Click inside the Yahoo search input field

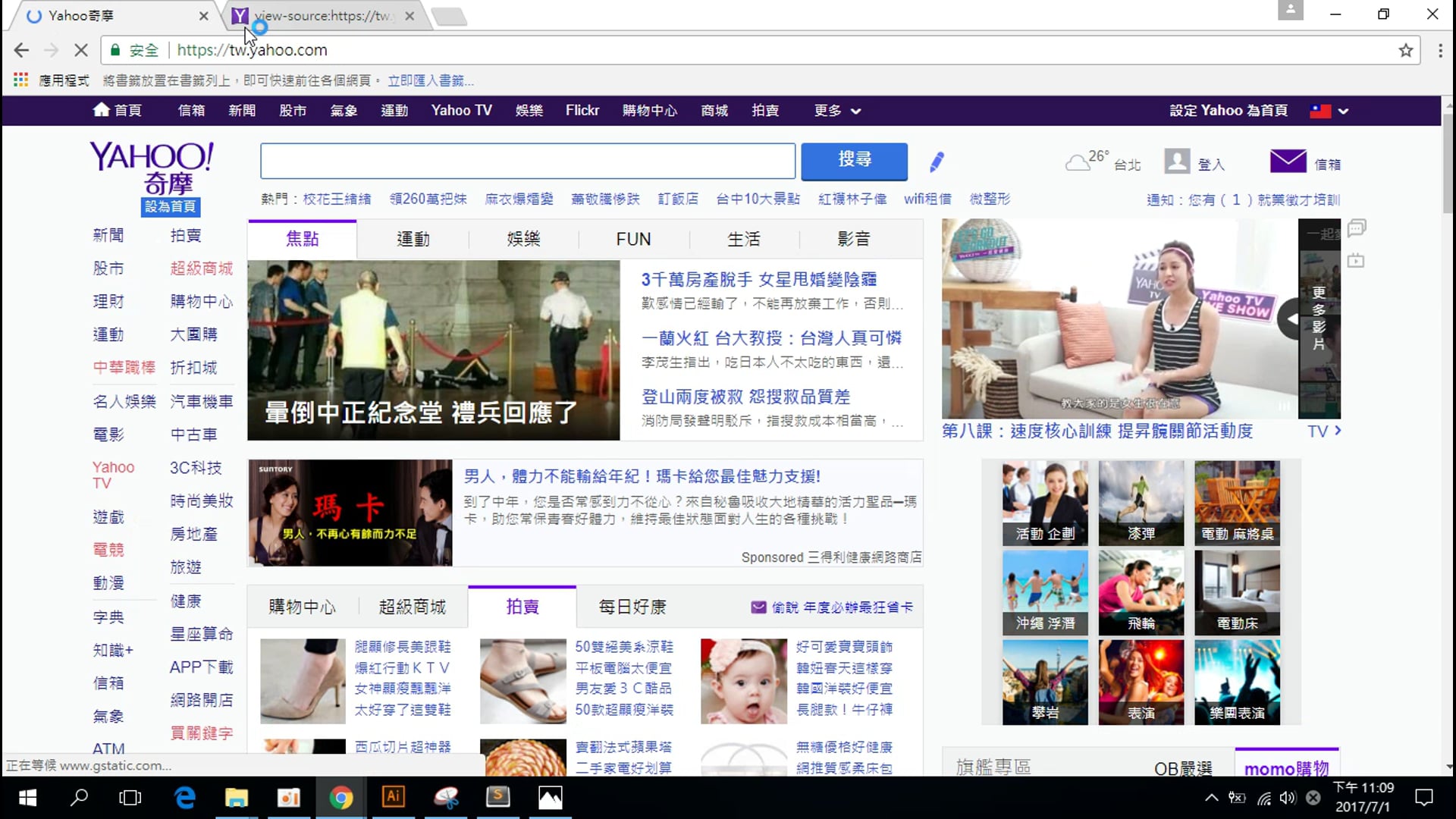(x=527, y=161)
